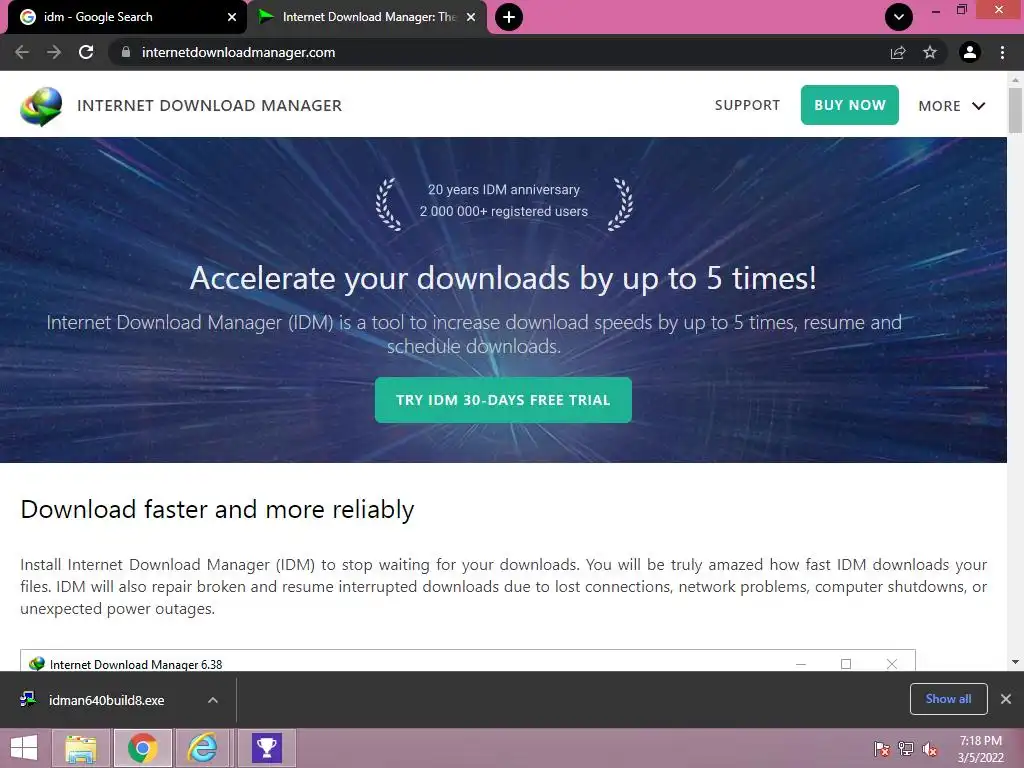Viewport: 1024px width, 768px height.
Task: Expand the MORE menu
Action: coord(952,106)
